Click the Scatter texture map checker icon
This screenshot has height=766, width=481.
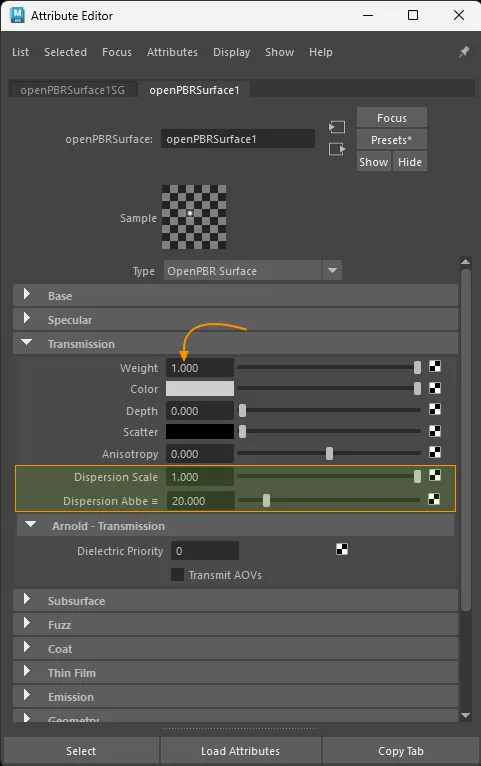[x=435, y=431]
